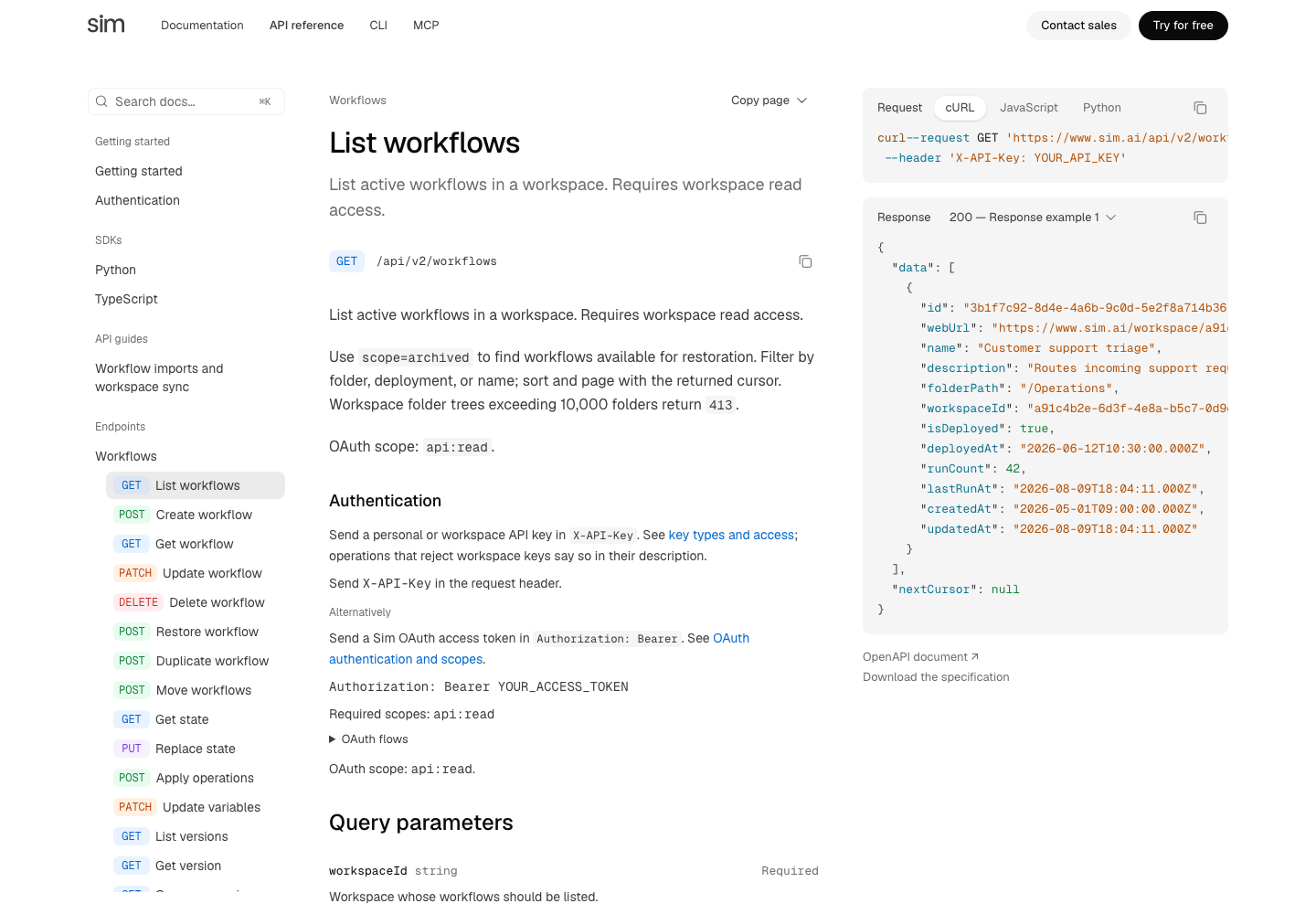This screenshot has height=914, width=1316.
Task: Open MCP in top navigation
Action: click(426, 26)
